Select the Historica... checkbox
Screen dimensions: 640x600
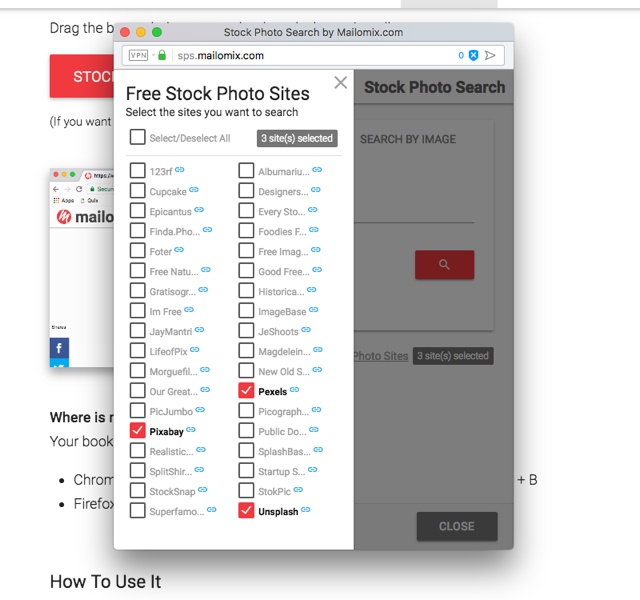pyautogui.click(x=246, y=290)
